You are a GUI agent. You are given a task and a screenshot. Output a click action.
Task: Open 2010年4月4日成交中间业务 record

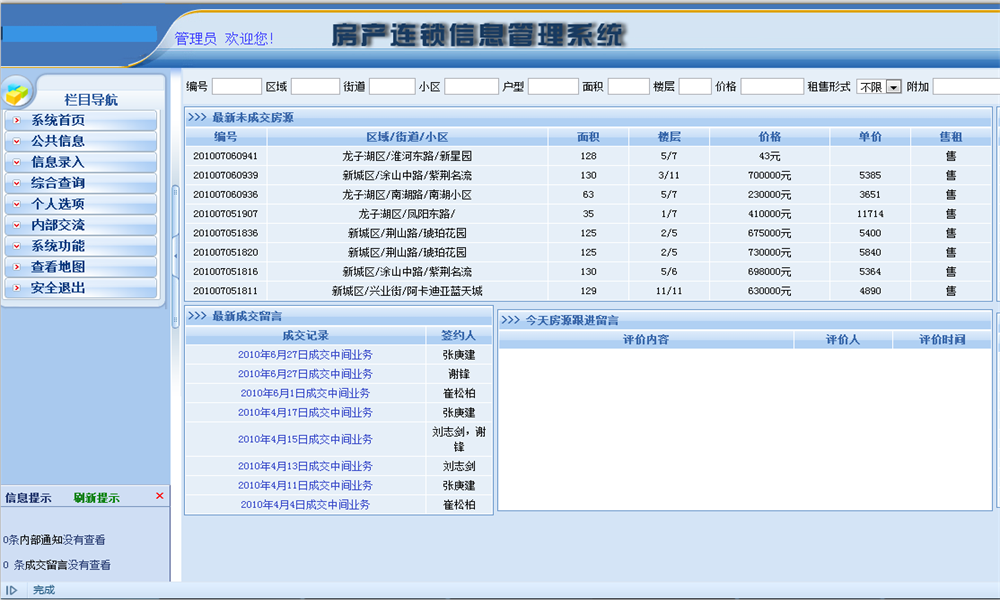305,504
